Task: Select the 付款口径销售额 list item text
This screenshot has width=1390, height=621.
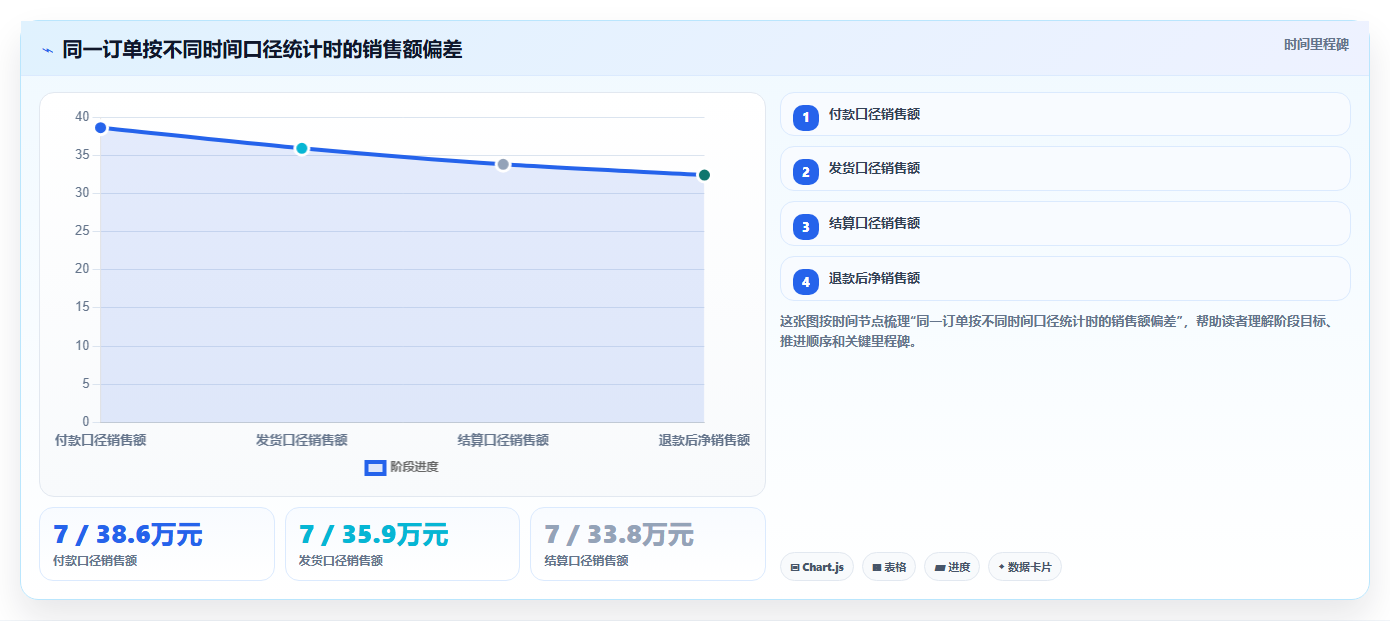Action: (x=874, y=114)
